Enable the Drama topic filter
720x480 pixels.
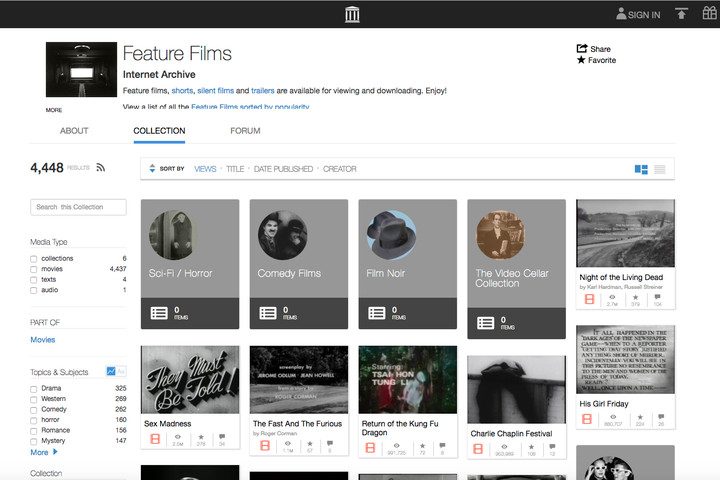pos(34,388)
